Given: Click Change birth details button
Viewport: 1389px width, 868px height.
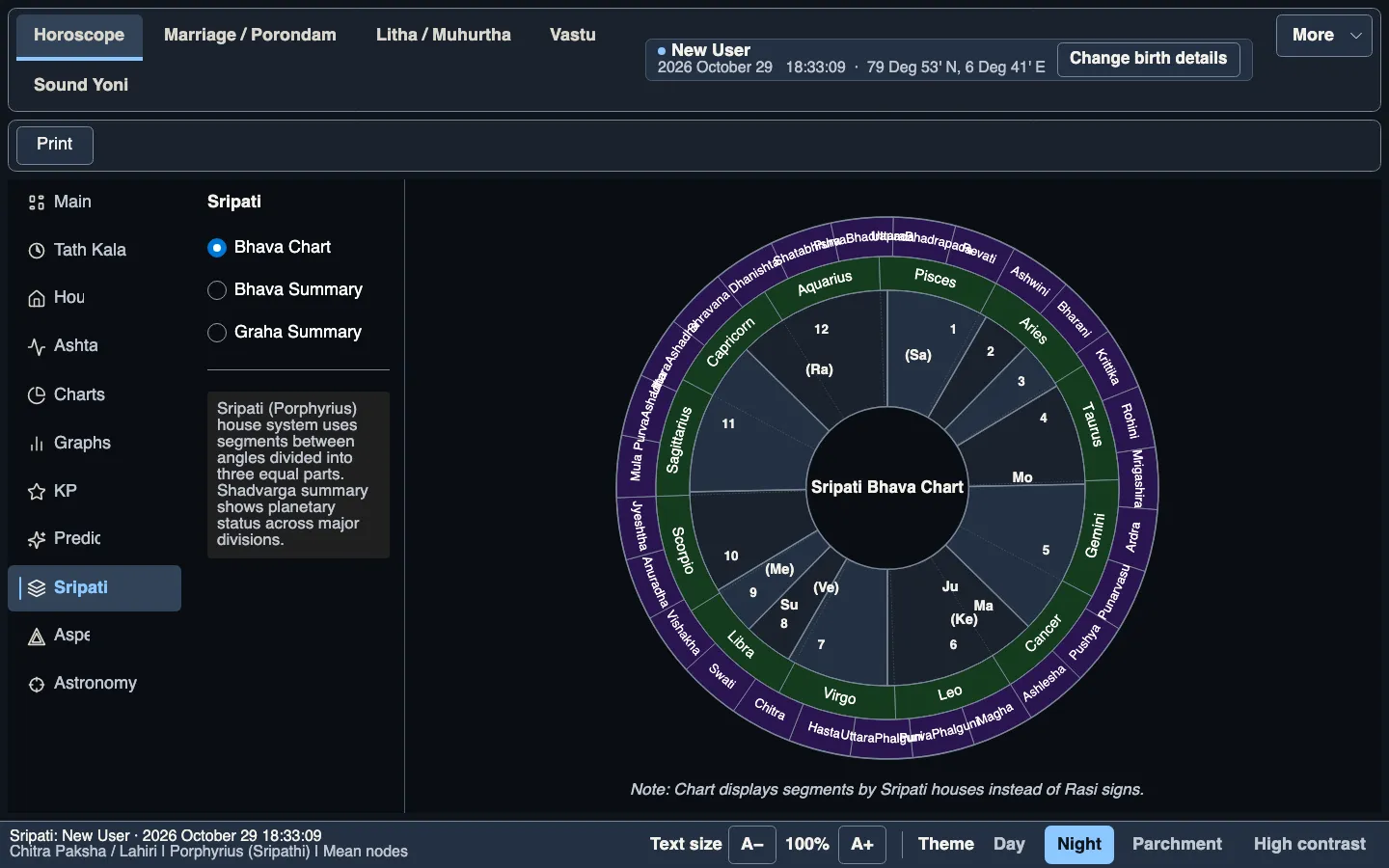Looking at the screenshot, I should click(x=1148, y=59).
